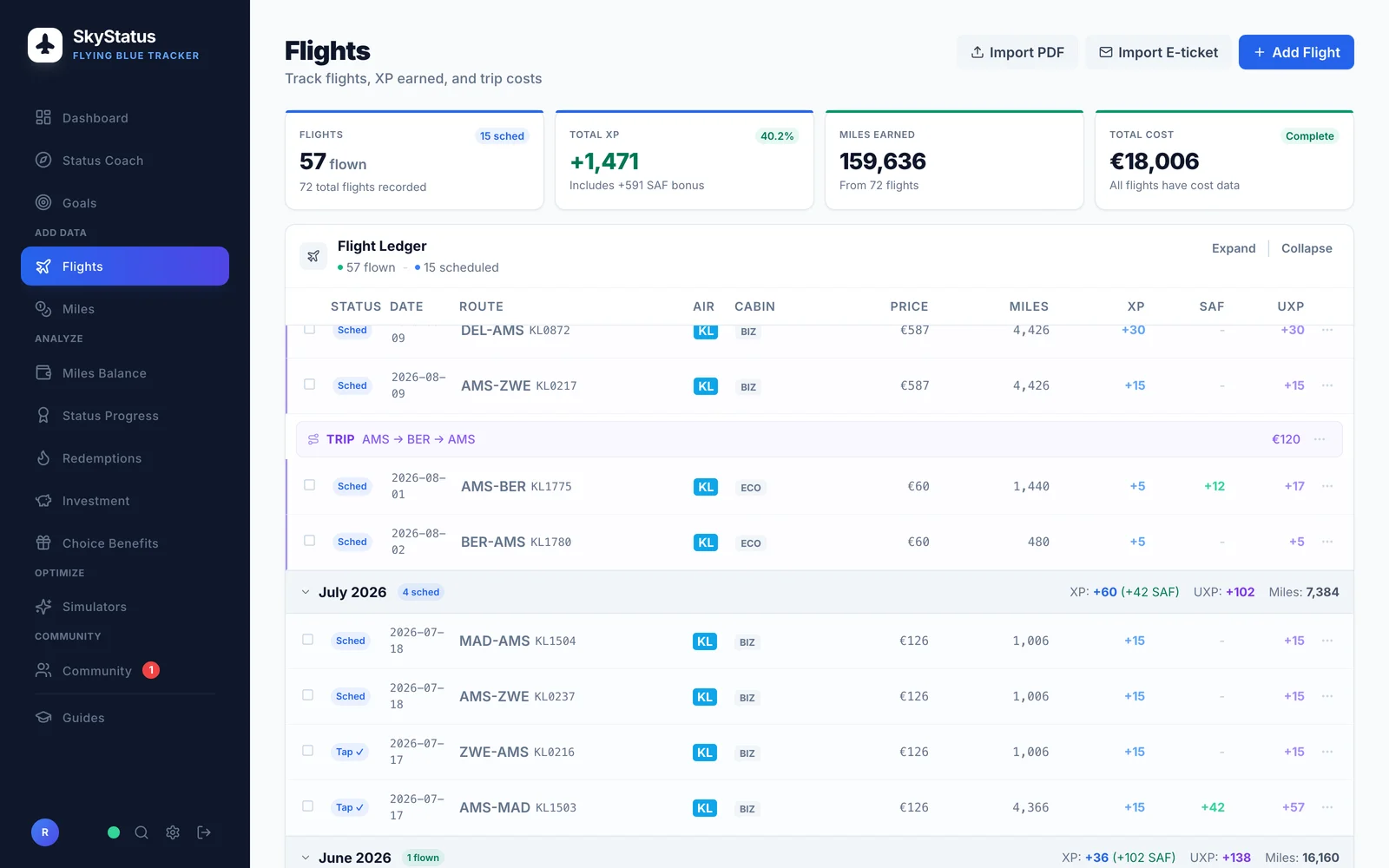Viewport: 1389px width, 868px height.
Task: Open the more menu for AMS-BER KL1775
Action: (1327, 486)
